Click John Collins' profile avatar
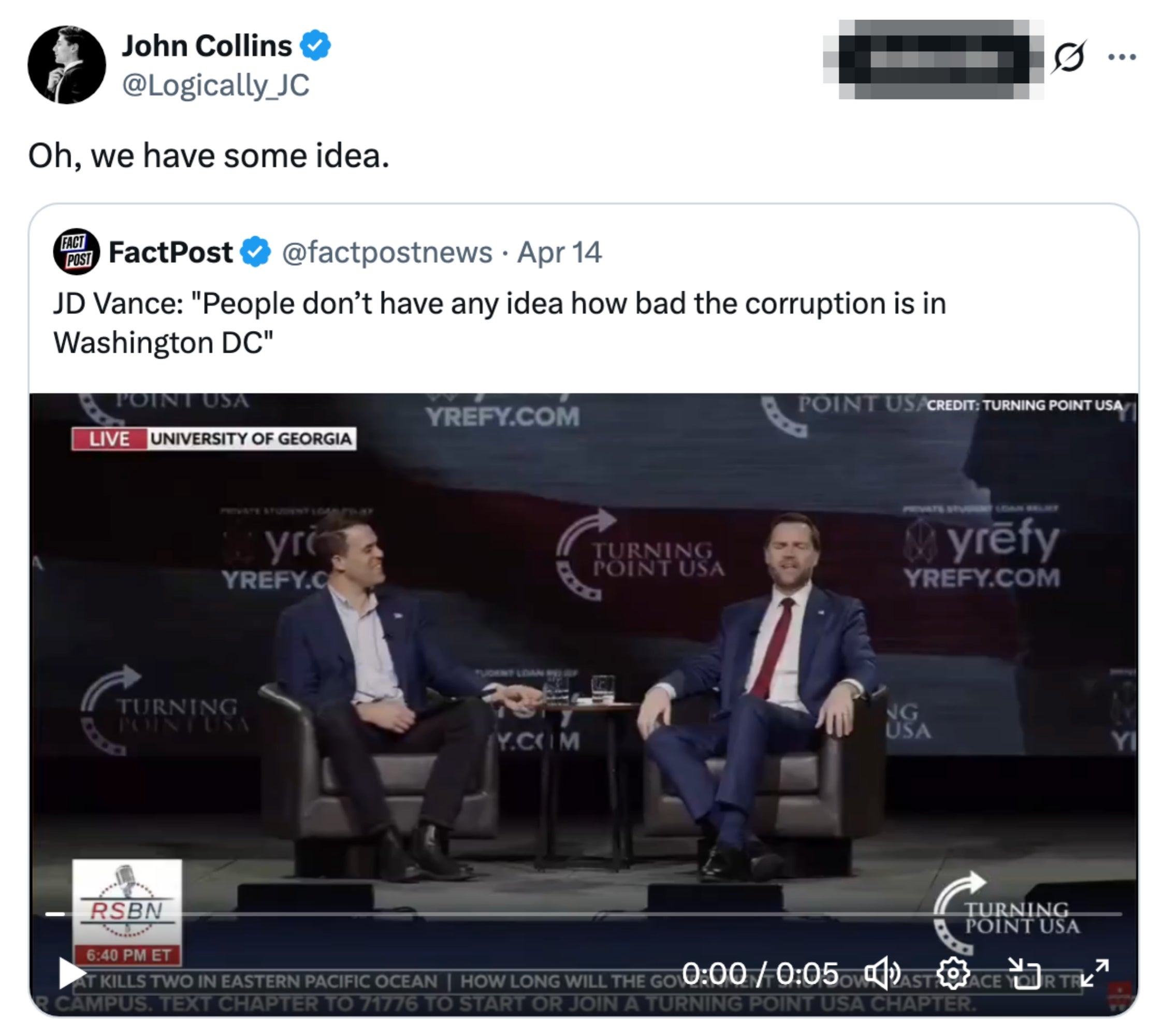Image resolution: width=1163 pixels, height=1036 pixels. pos(67,65)
